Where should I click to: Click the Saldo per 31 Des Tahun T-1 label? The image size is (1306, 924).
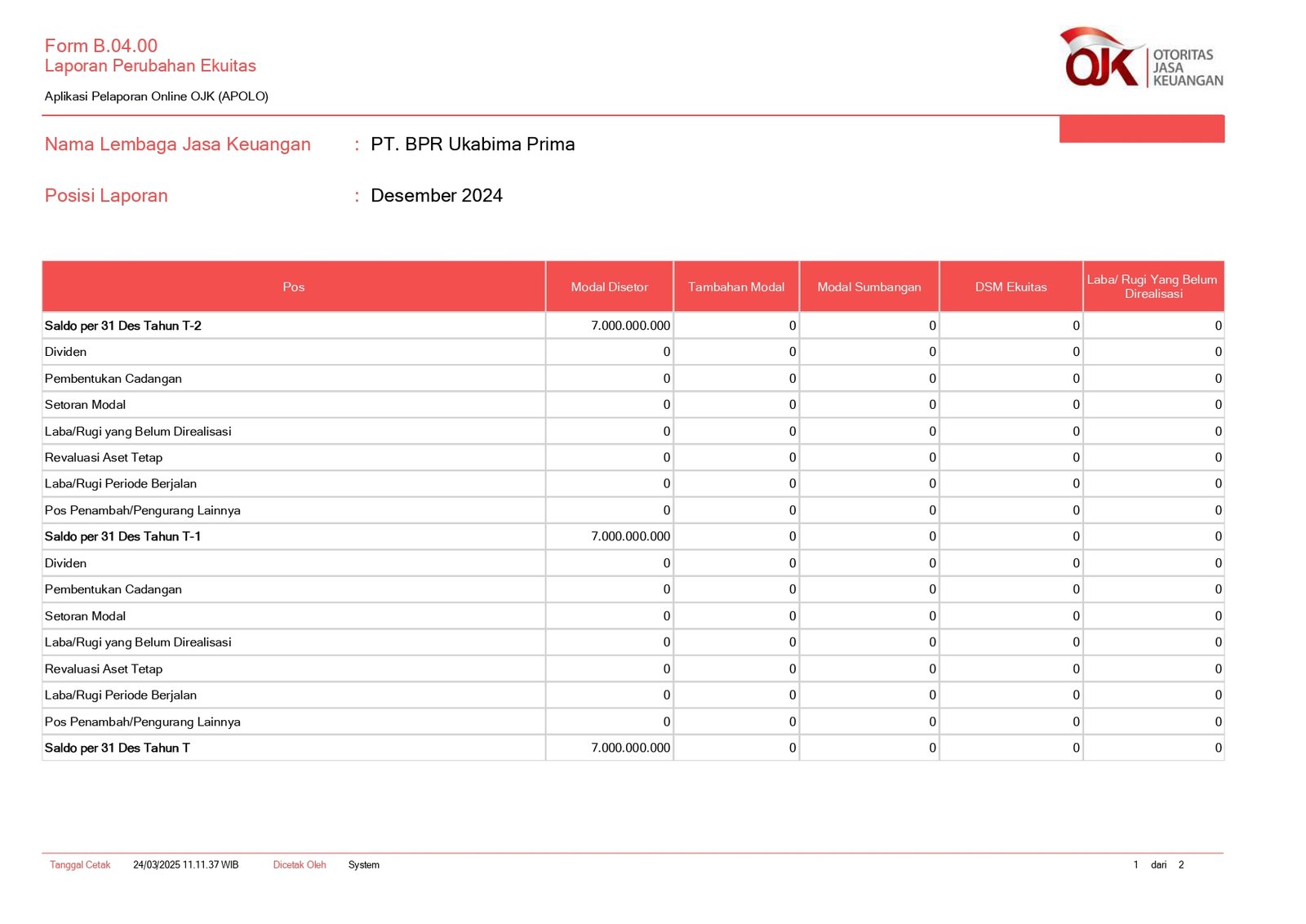[x=123, y=536]
